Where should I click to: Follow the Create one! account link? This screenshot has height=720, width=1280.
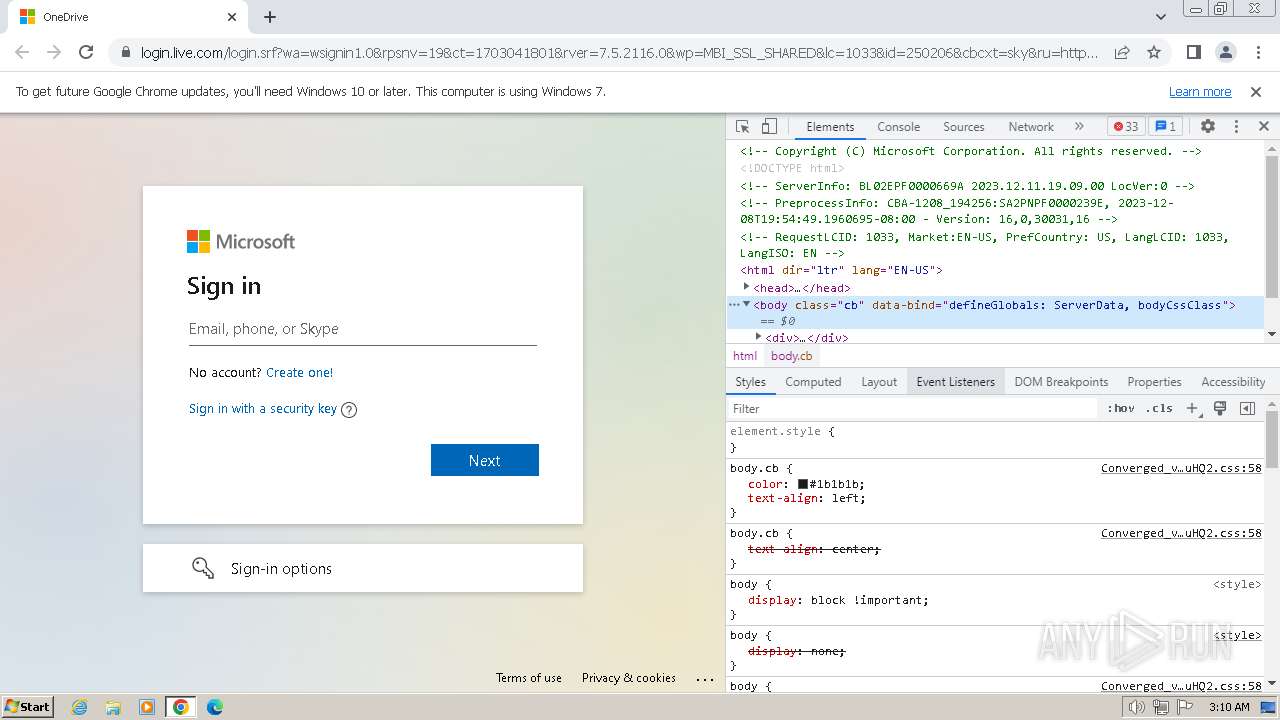pyautogui.click(x=299, y=372)
